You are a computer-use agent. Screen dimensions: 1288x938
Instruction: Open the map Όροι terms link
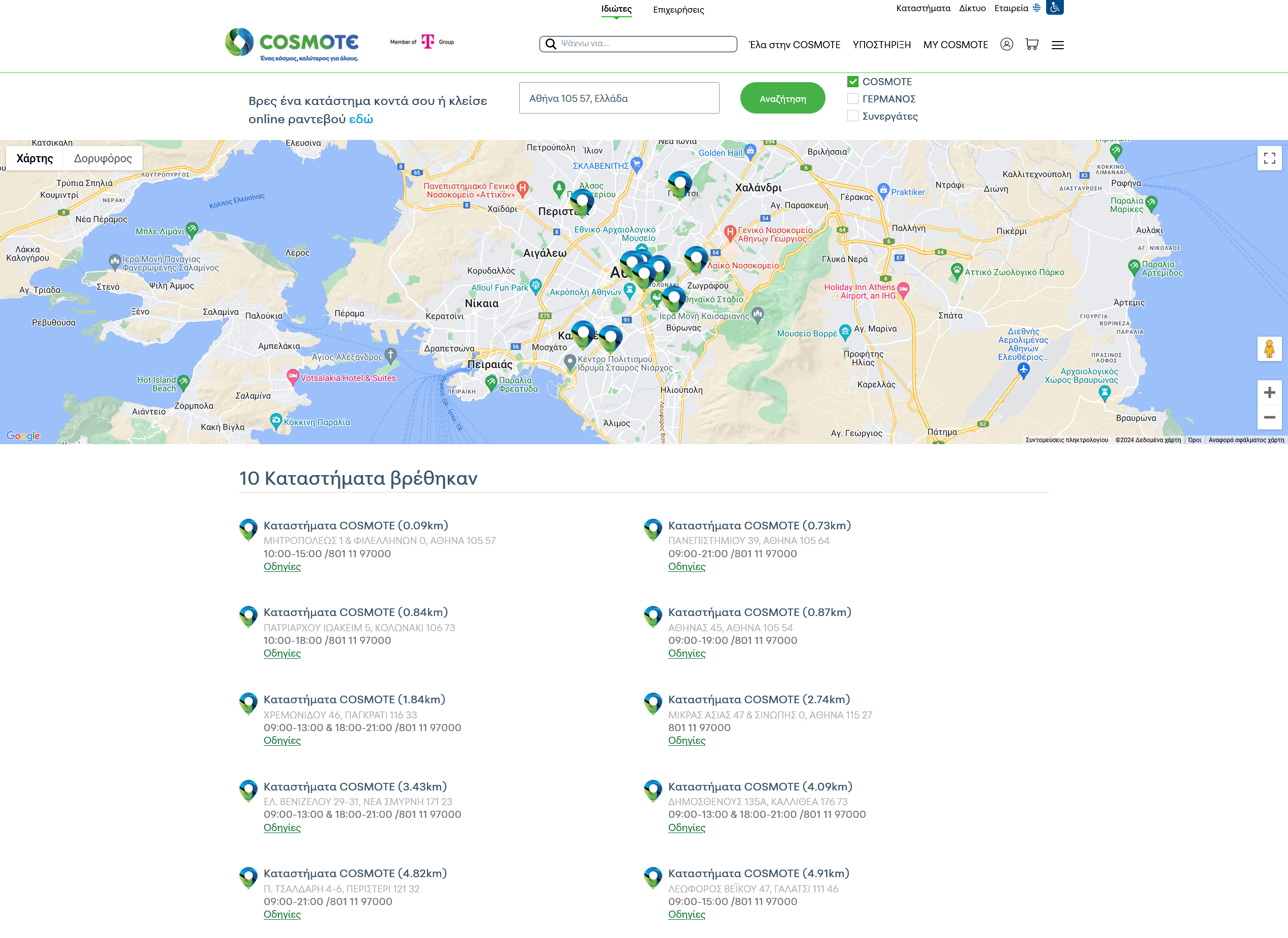(x=1194, y=440)
